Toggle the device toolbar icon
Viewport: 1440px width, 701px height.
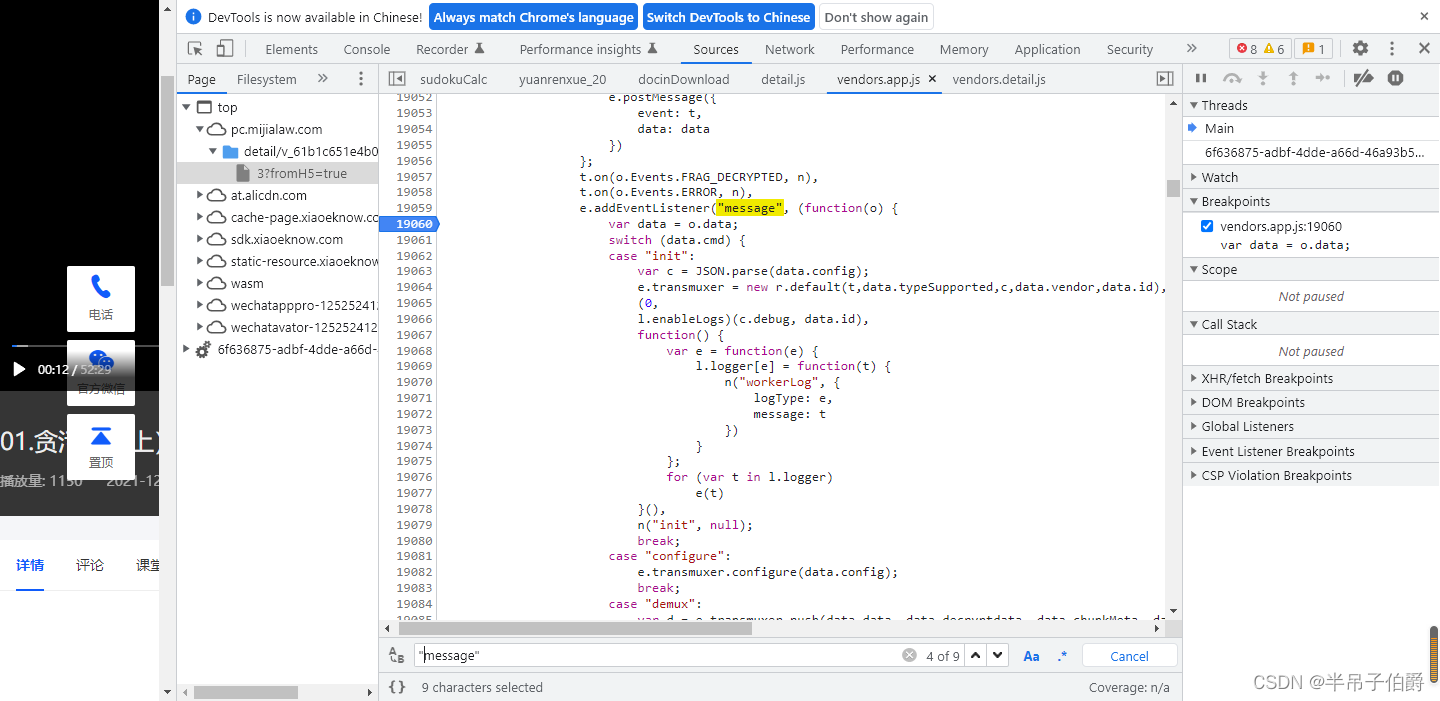click(225, 48)
